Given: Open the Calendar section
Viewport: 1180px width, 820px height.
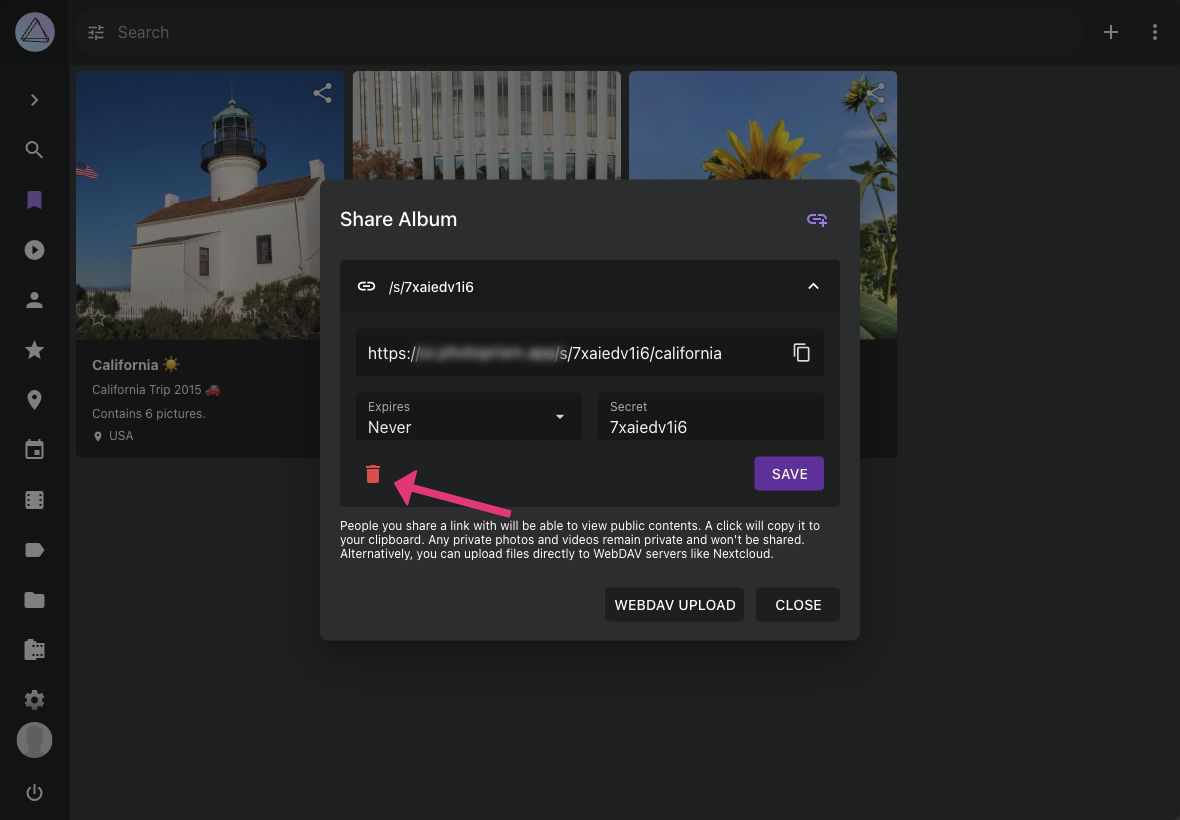Looking at the screenshot, I should [34, 449].
